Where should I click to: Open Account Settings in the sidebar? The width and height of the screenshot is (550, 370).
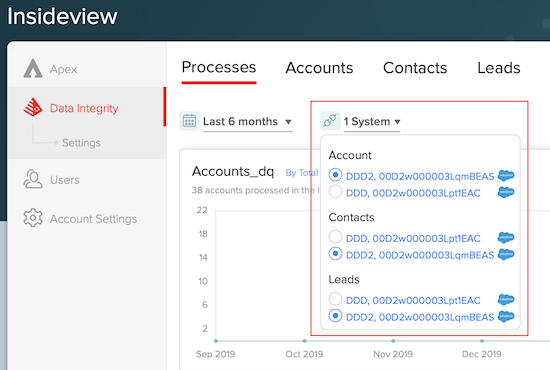point(93,219)
